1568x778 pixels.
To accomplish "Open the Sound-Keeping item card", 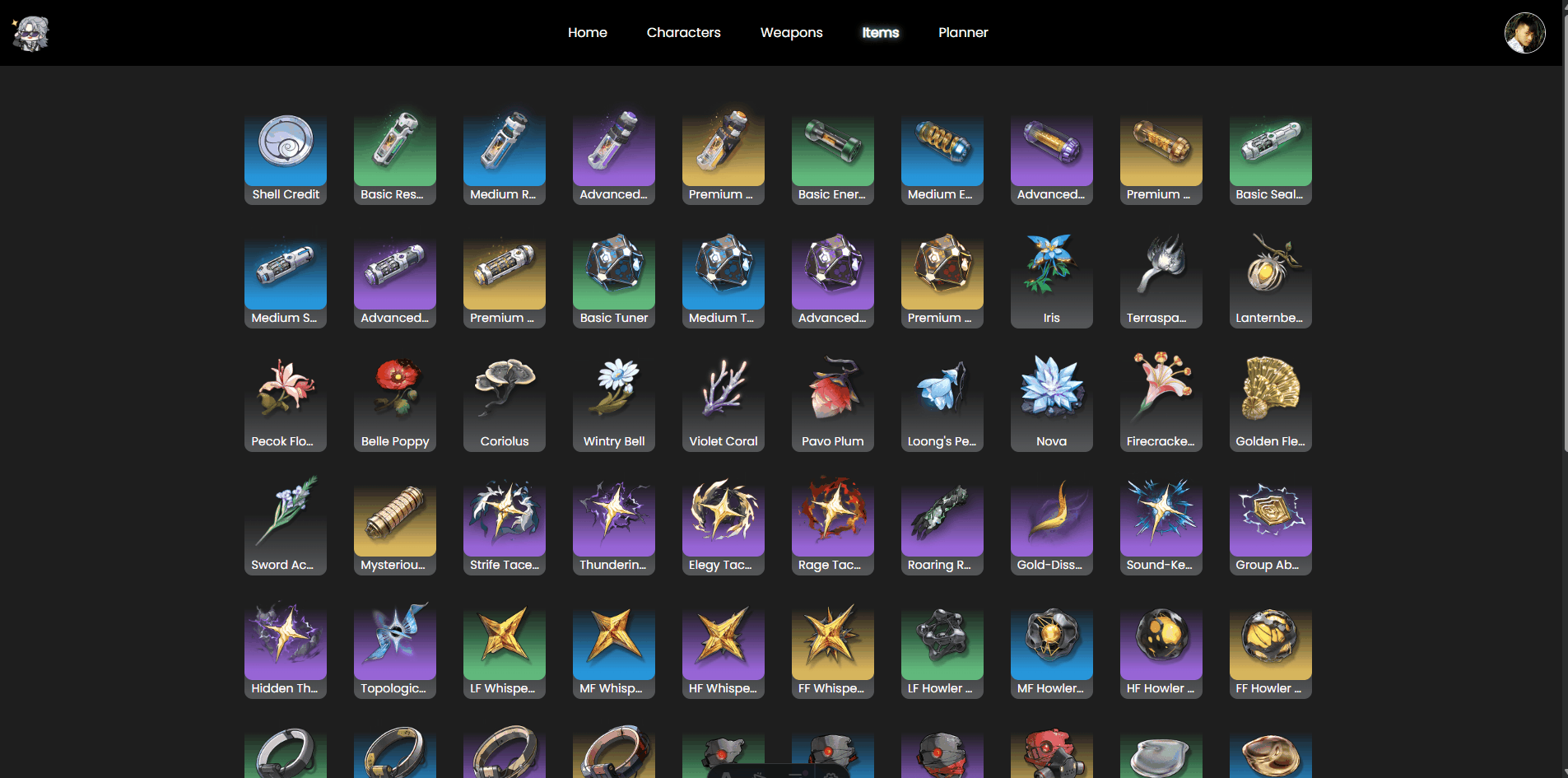I will (x=1161, y=527).
